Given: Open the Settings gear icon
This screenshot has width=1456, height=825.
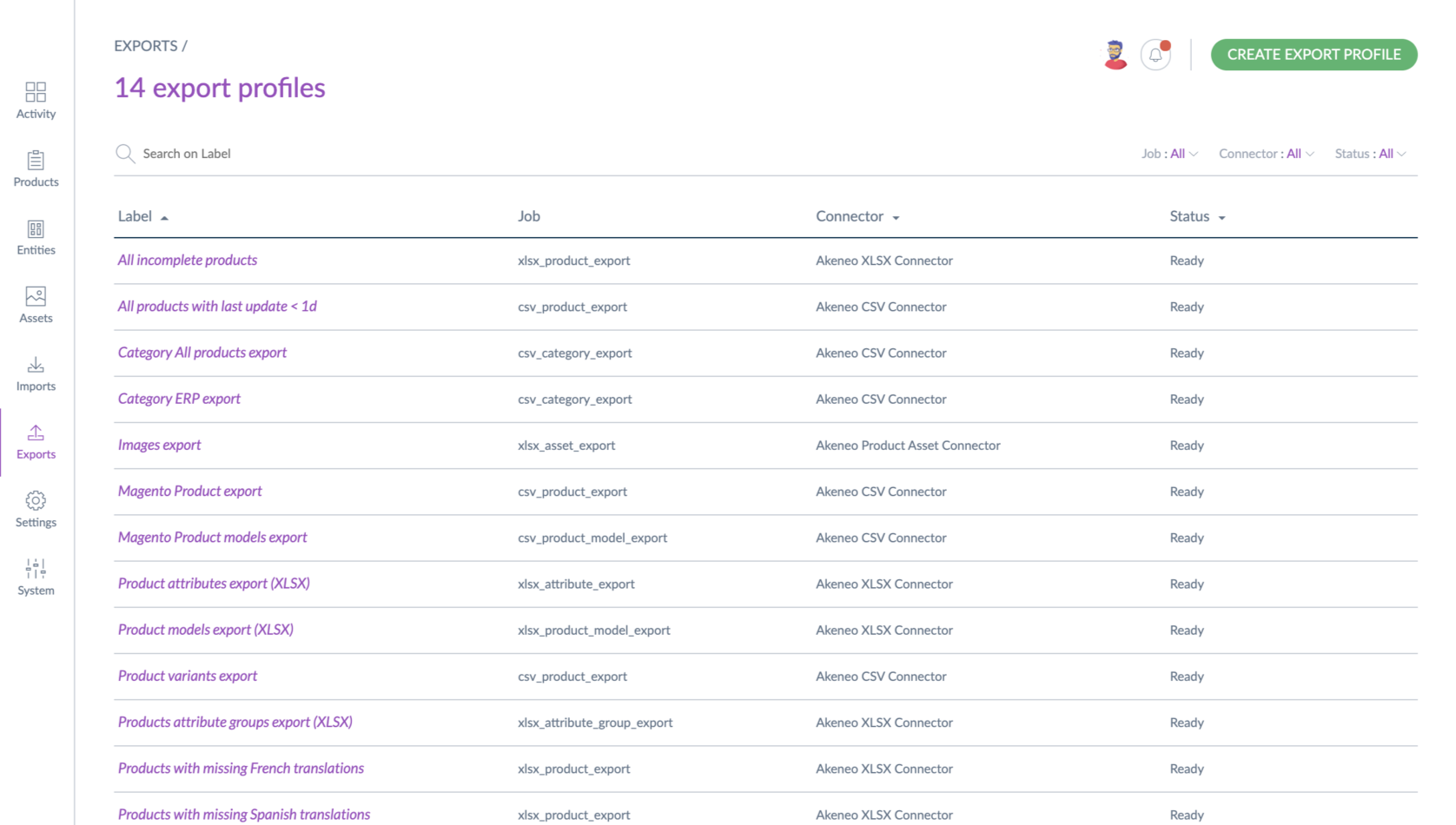Looking at the screenshot, I should click(36, 501).
